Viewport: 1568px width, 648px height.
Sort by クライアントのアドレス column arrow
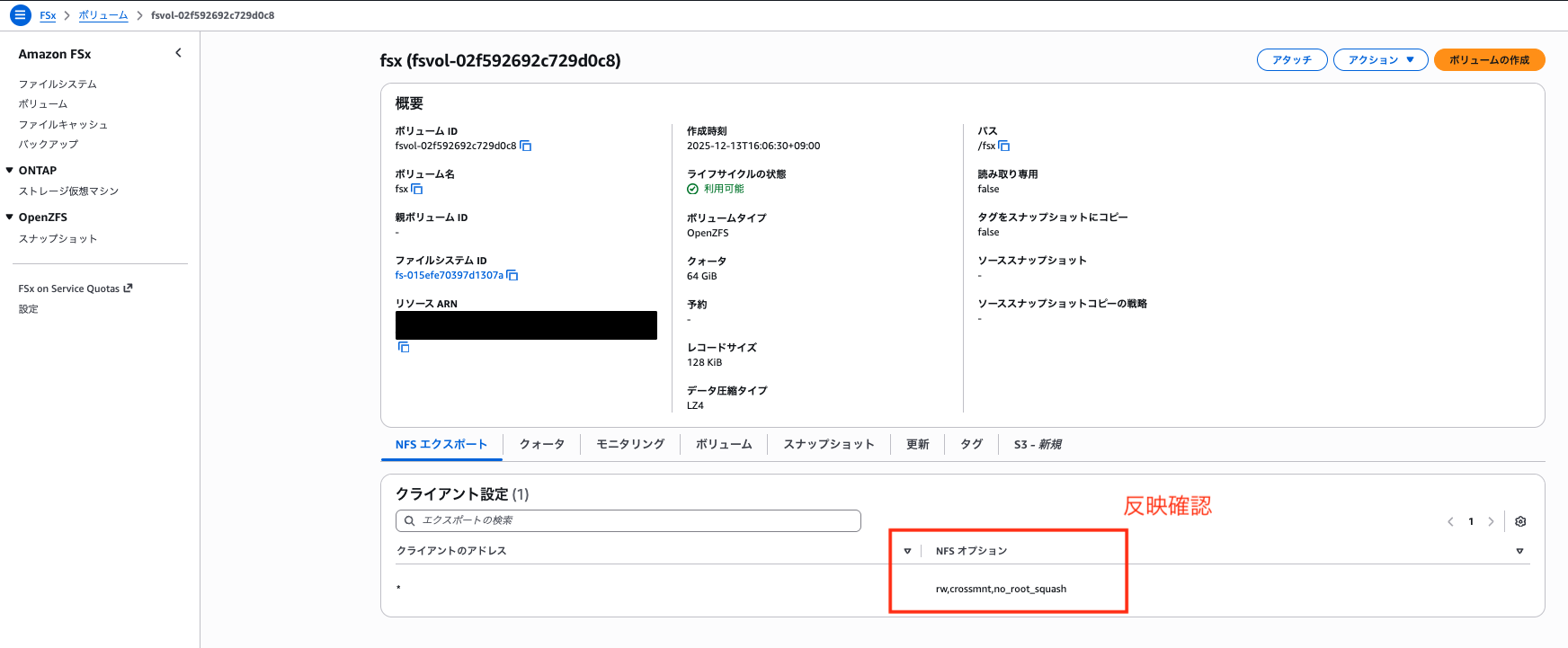tap(907, 551)
